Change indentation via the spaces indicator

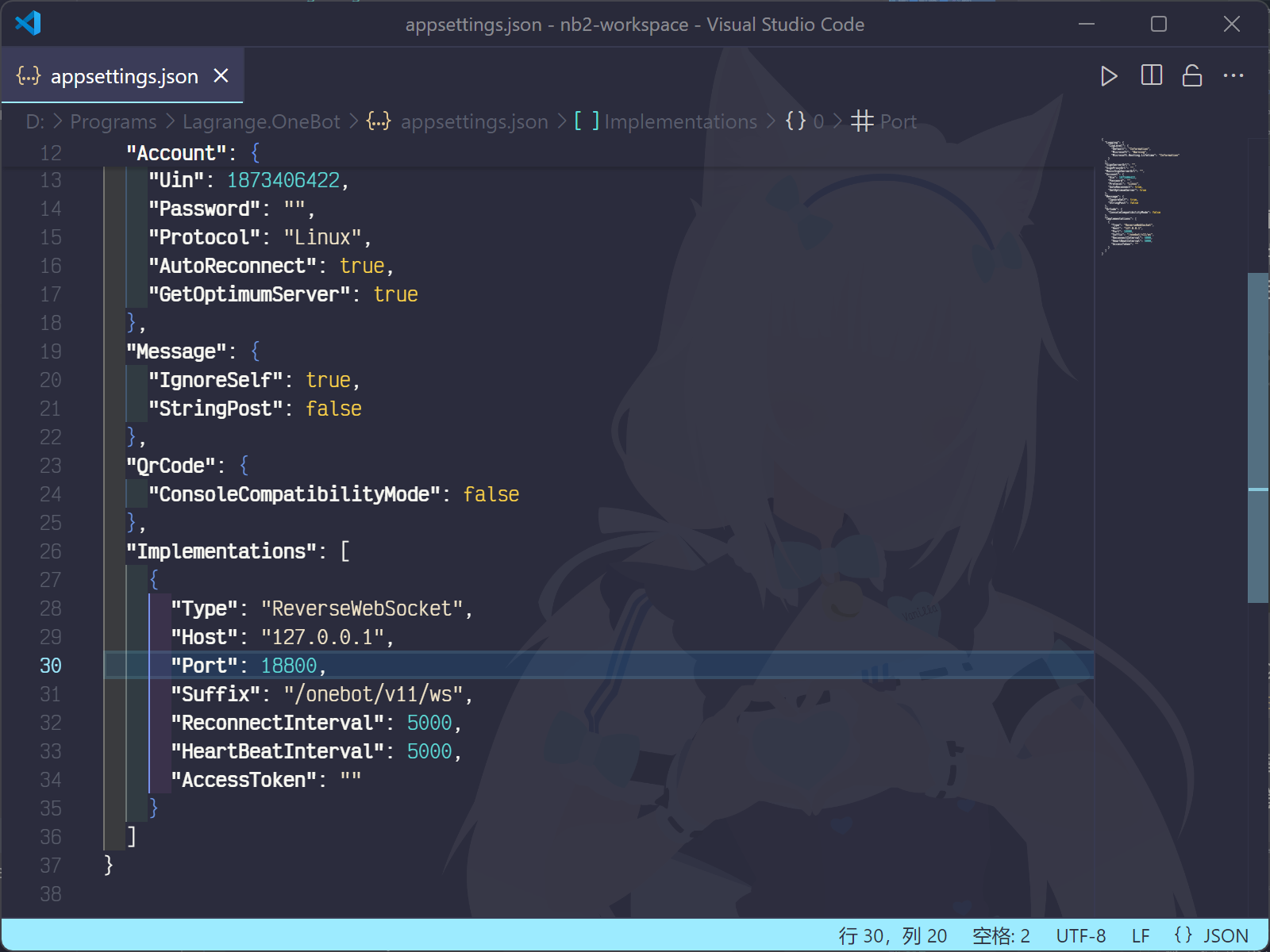[x=1001, y=936]
